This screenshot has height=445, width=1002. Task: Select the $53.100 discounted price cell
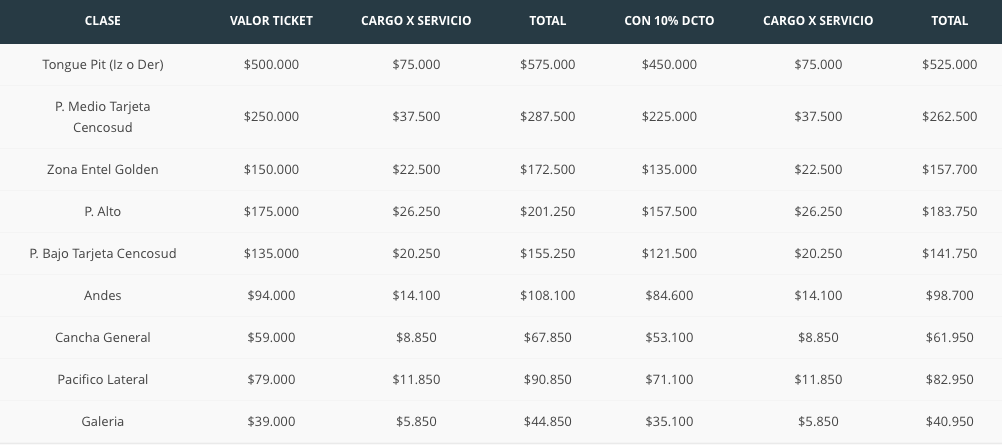coord(670,337)
